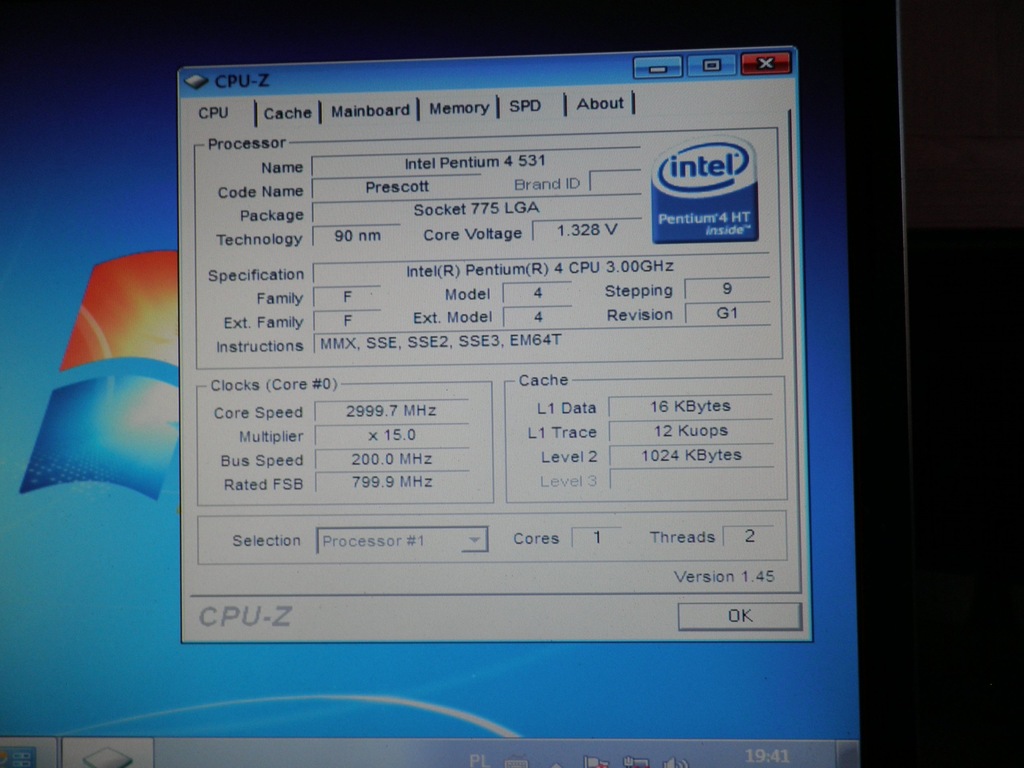This screenshot has width=1024, height=768.
Task: Open the Memory tab
Action: coord(458,108)
